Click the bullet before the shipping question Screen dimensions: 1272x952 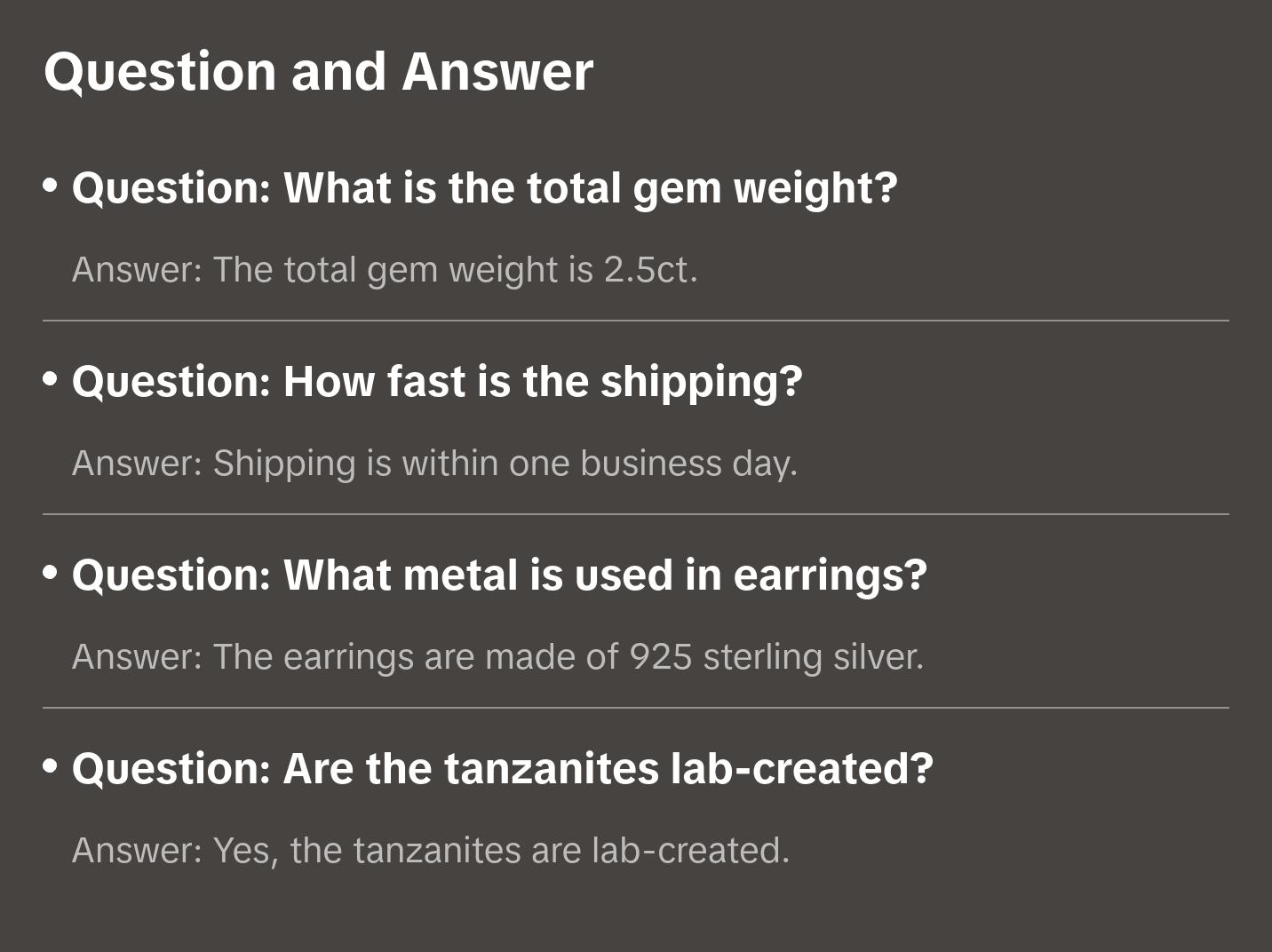coord(51,379)
